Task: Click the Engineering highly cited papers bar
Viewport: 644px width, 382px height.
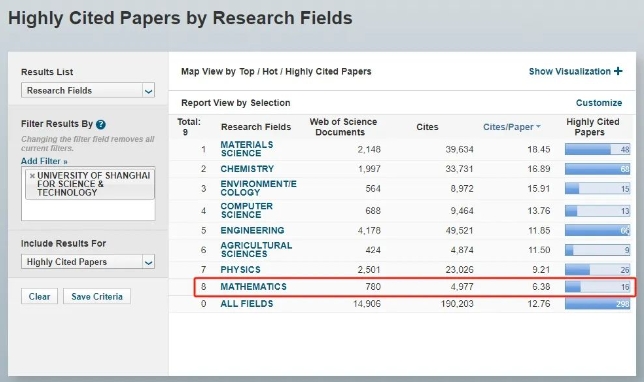Action: click(x=597, y=230)
